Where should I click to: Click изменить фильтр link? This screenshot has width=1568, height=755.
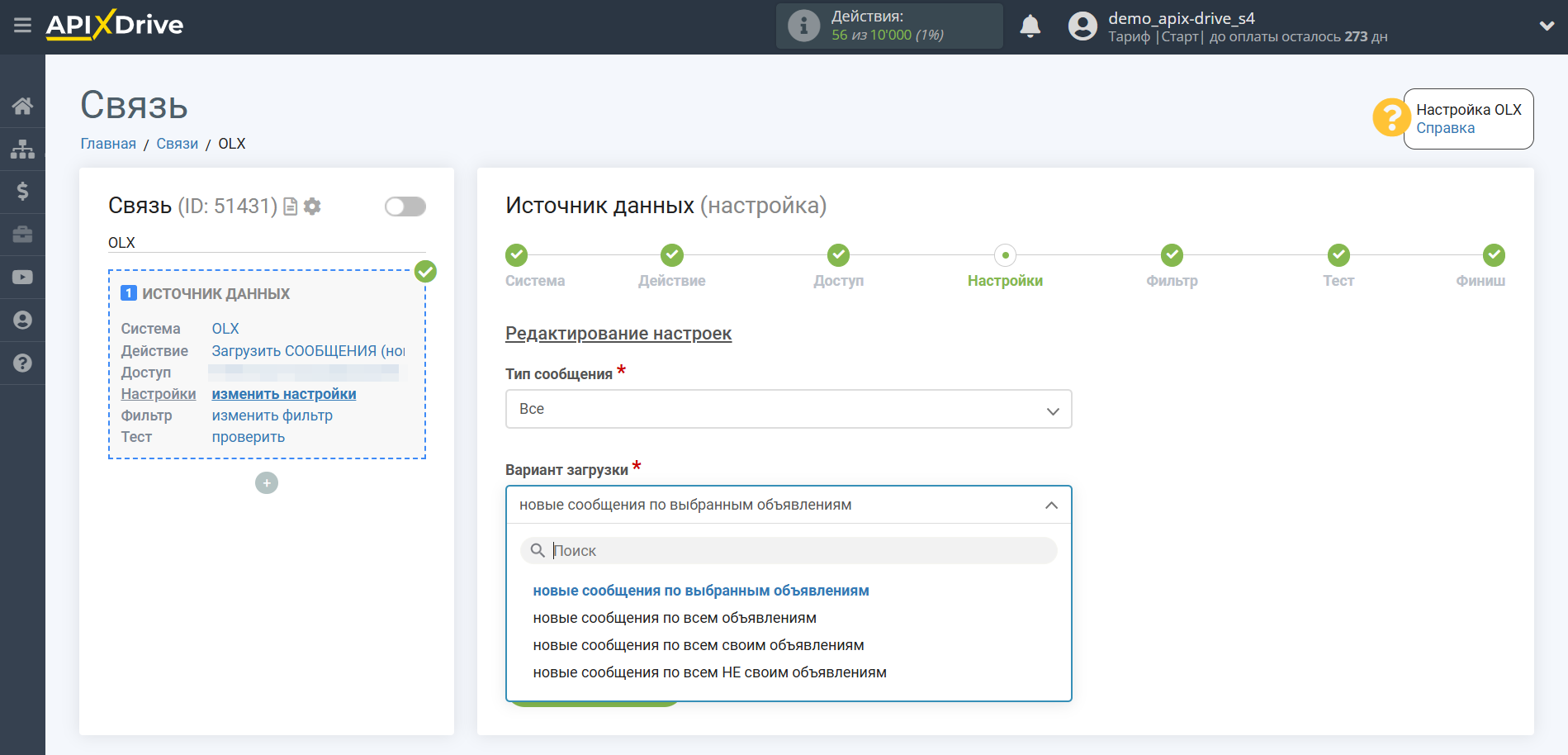[x=272, y=415]
